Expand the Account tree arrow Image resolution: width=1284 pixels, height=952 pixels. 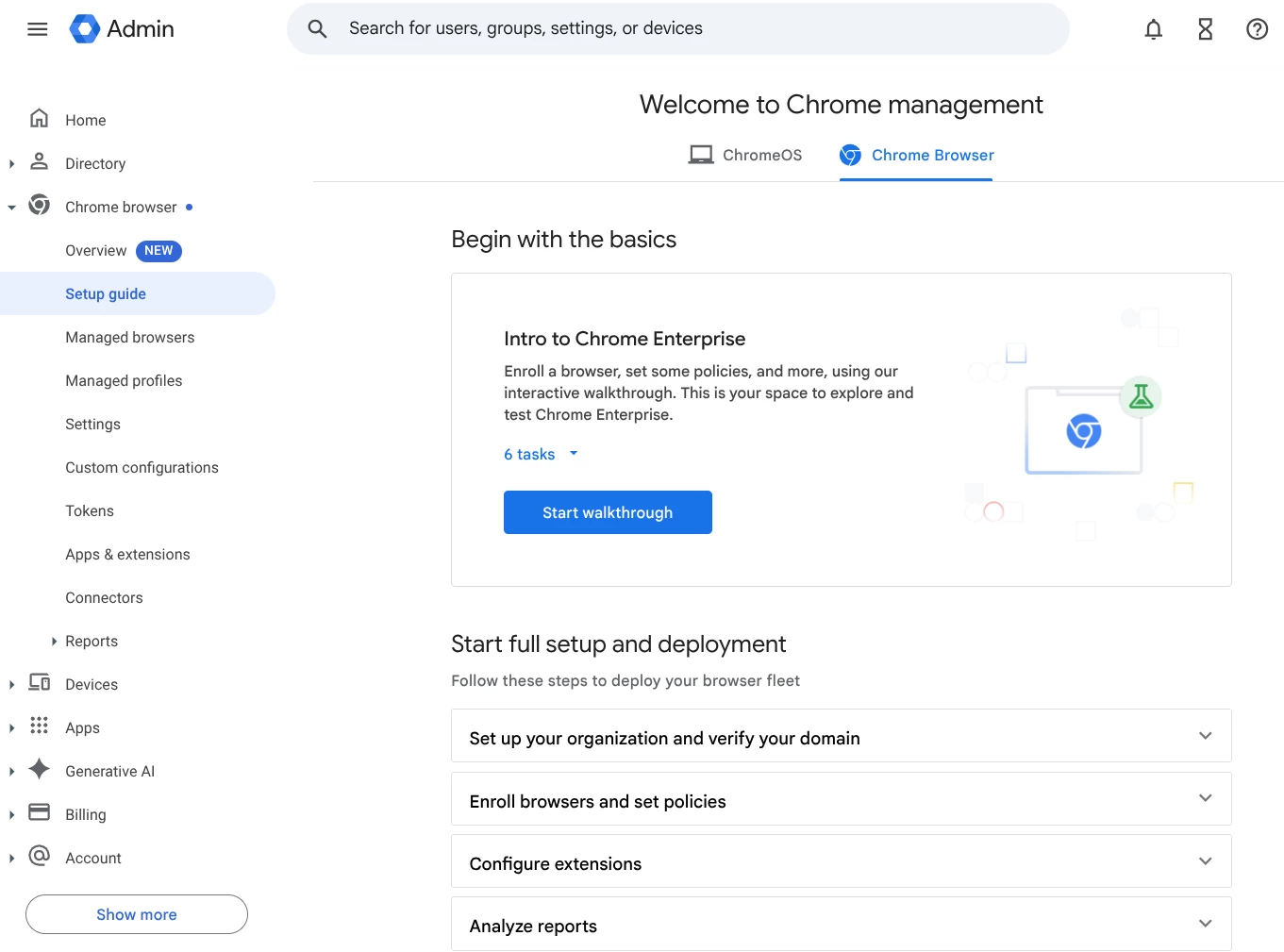11,859
